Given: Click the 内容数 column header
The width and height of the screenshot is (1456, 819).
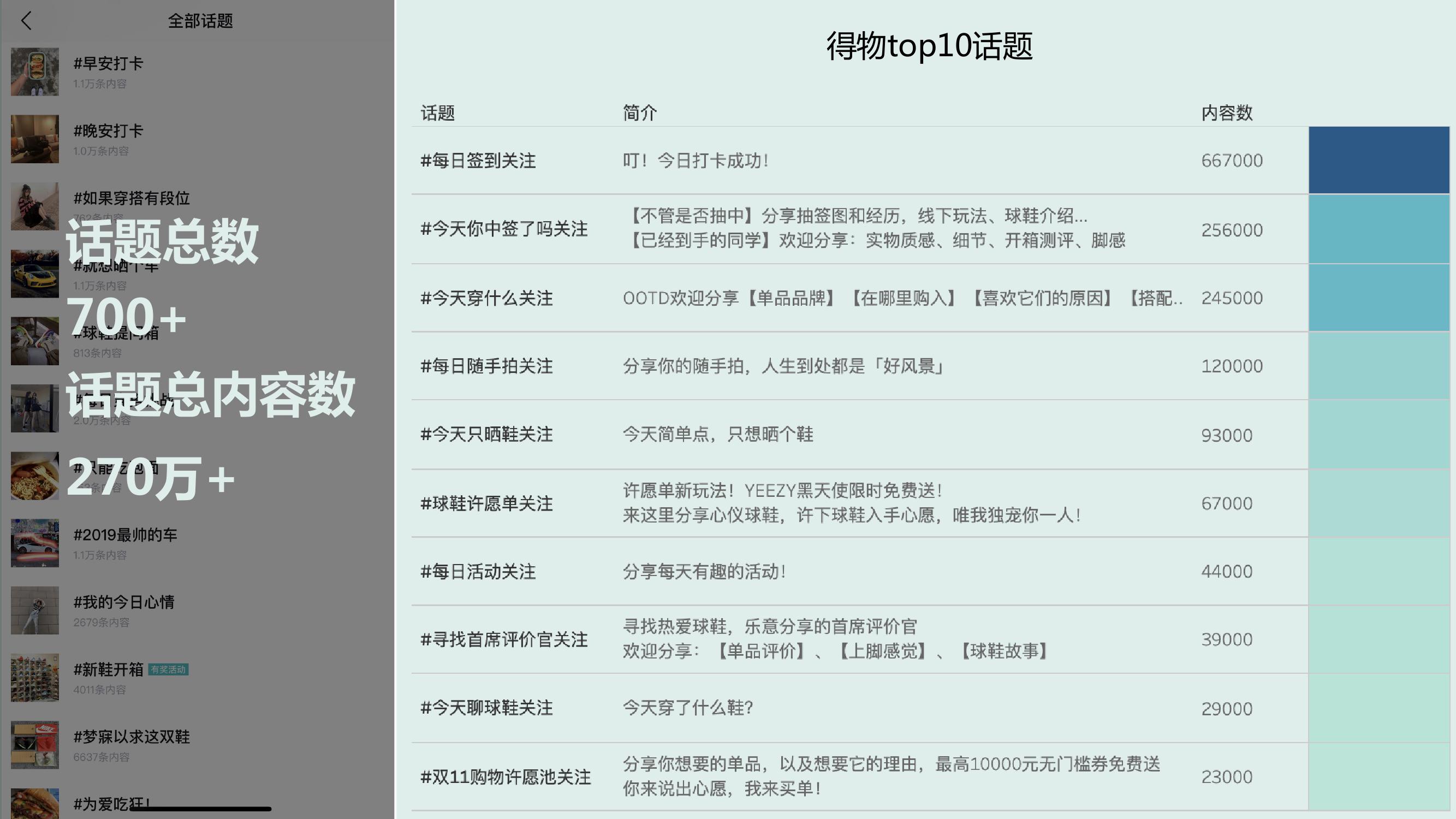Looking at the screenshot, I should point(1227,113).
